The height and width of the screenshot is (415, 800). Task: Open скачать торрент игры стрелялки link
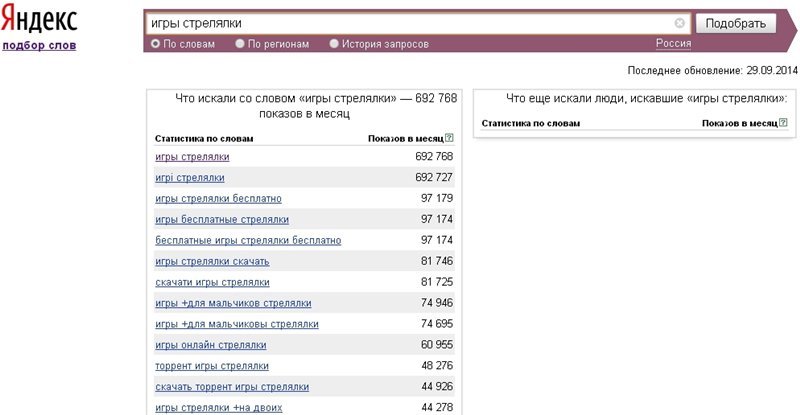tap(232, 387)
